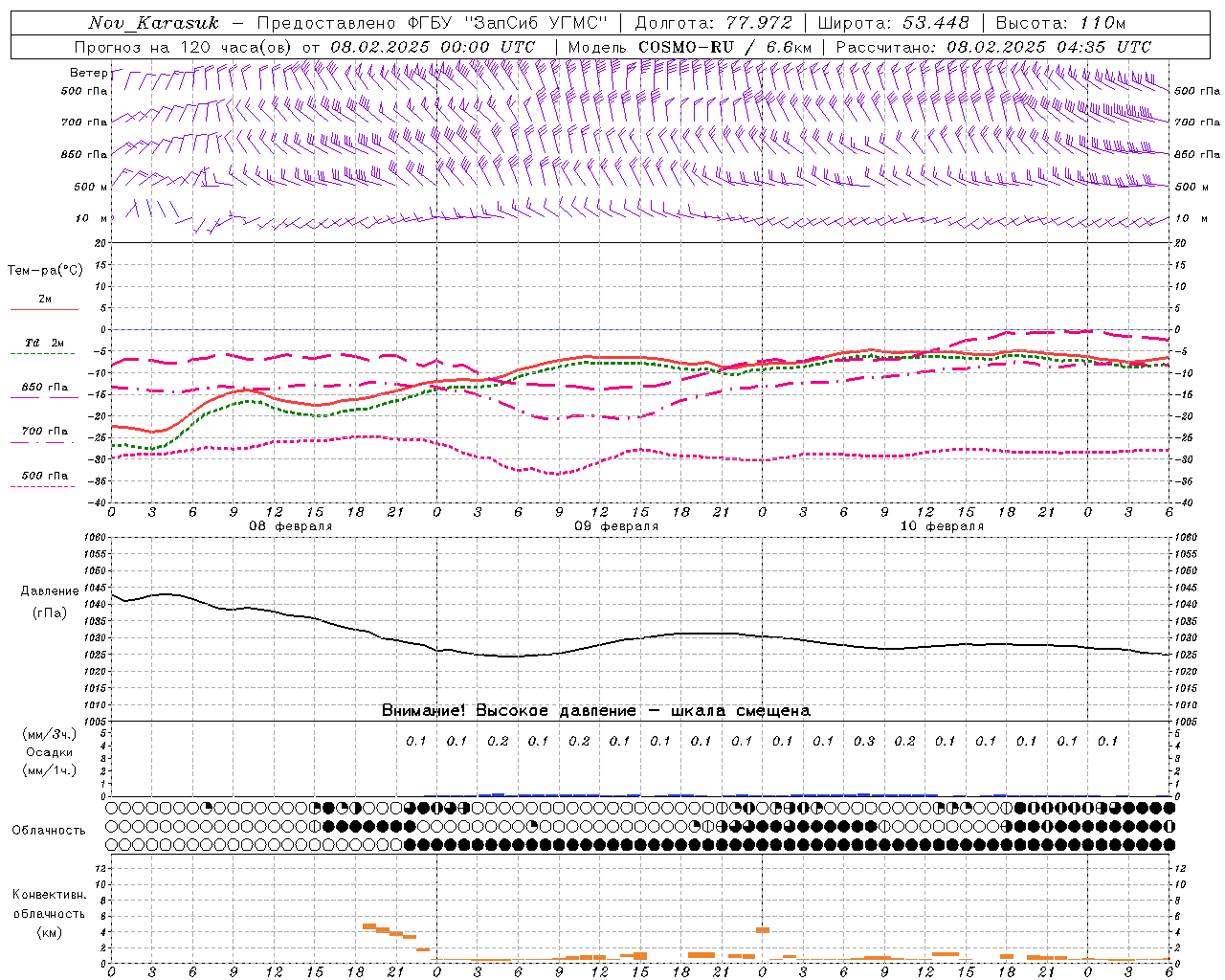Click the Td 2м dew point legend entry
The image size is (1225, 980).
(x=45, y=343)
